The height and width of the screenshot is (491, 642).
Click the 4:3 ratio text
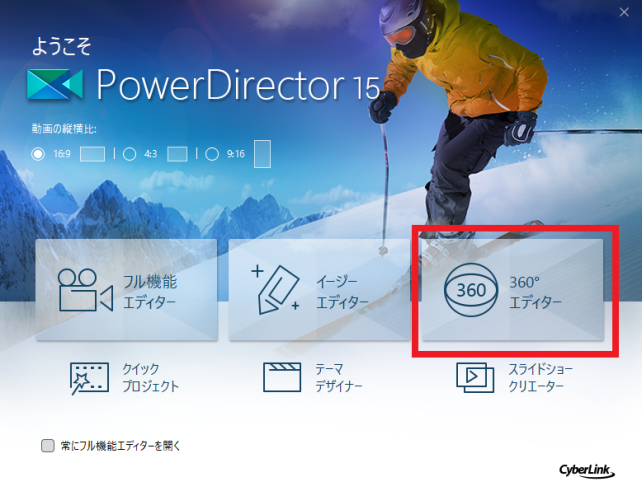tap(151, 154)
